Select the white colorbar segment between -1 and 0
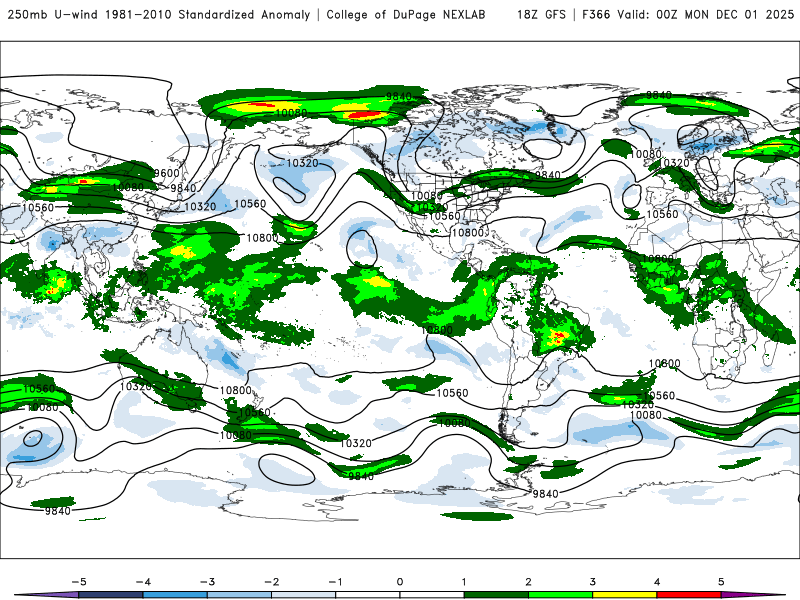Screen dimensions: 800x600 tap(367, 595)
